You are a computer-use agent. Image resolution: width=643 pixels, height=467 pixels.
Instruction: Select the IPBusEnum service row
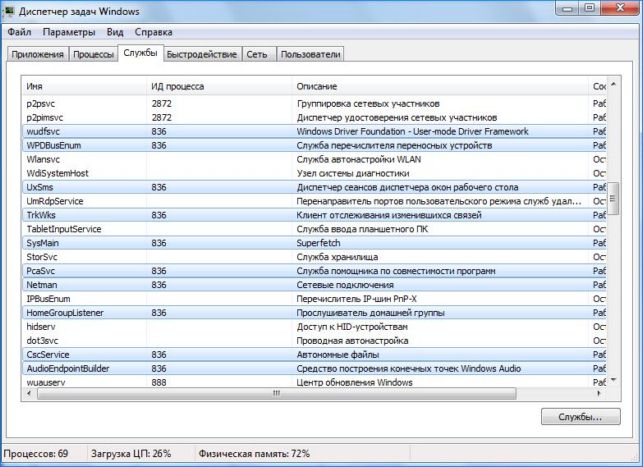click(x=314, y=299)
